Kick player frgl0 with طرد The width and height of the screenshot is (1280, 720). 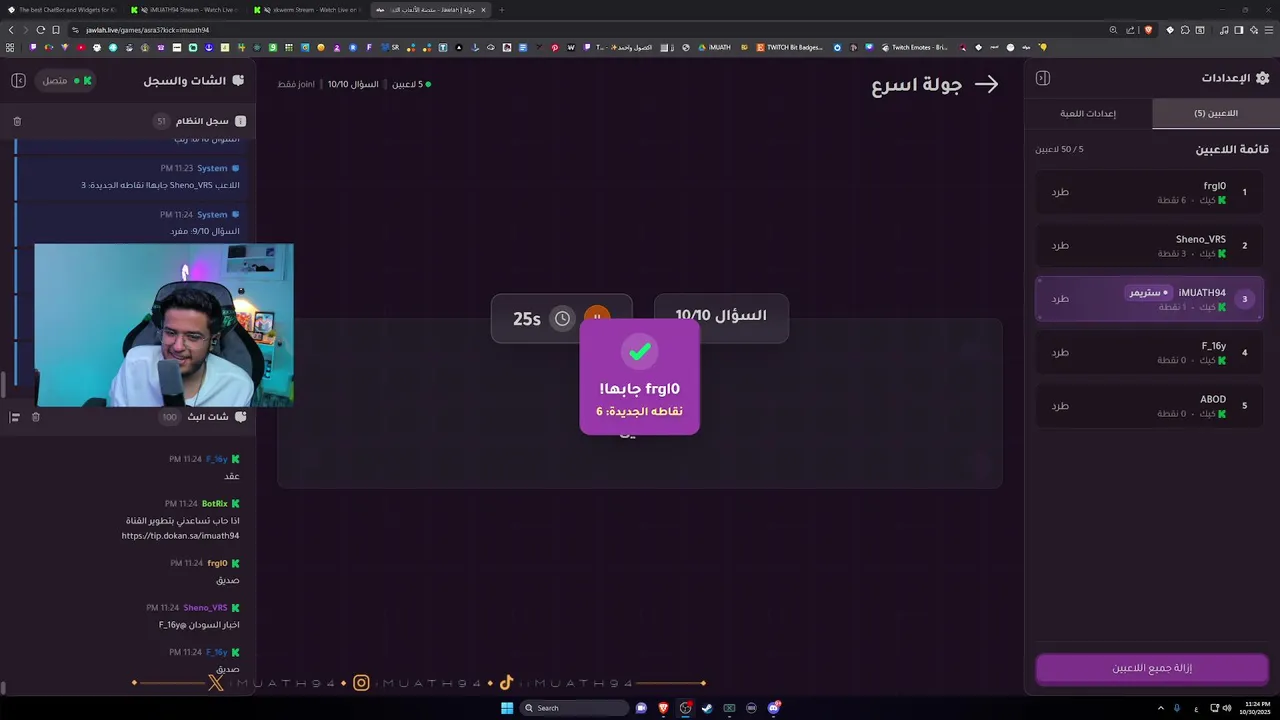click(1060, 192)
